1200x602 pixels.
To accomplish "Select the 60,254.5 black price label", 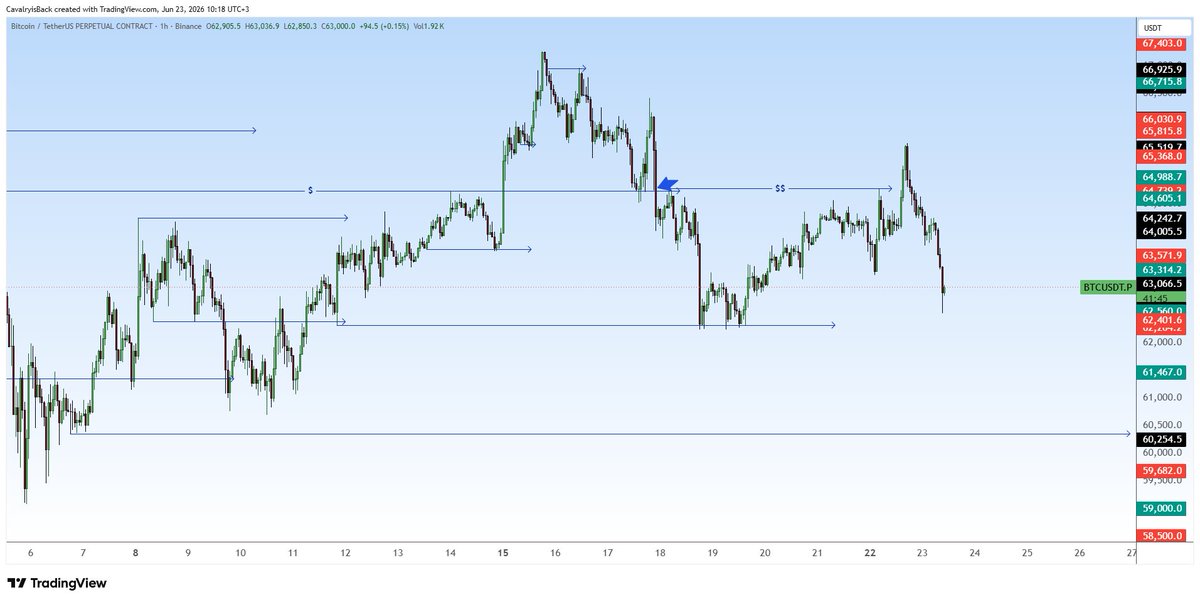I will click(x=1163, y=439).
